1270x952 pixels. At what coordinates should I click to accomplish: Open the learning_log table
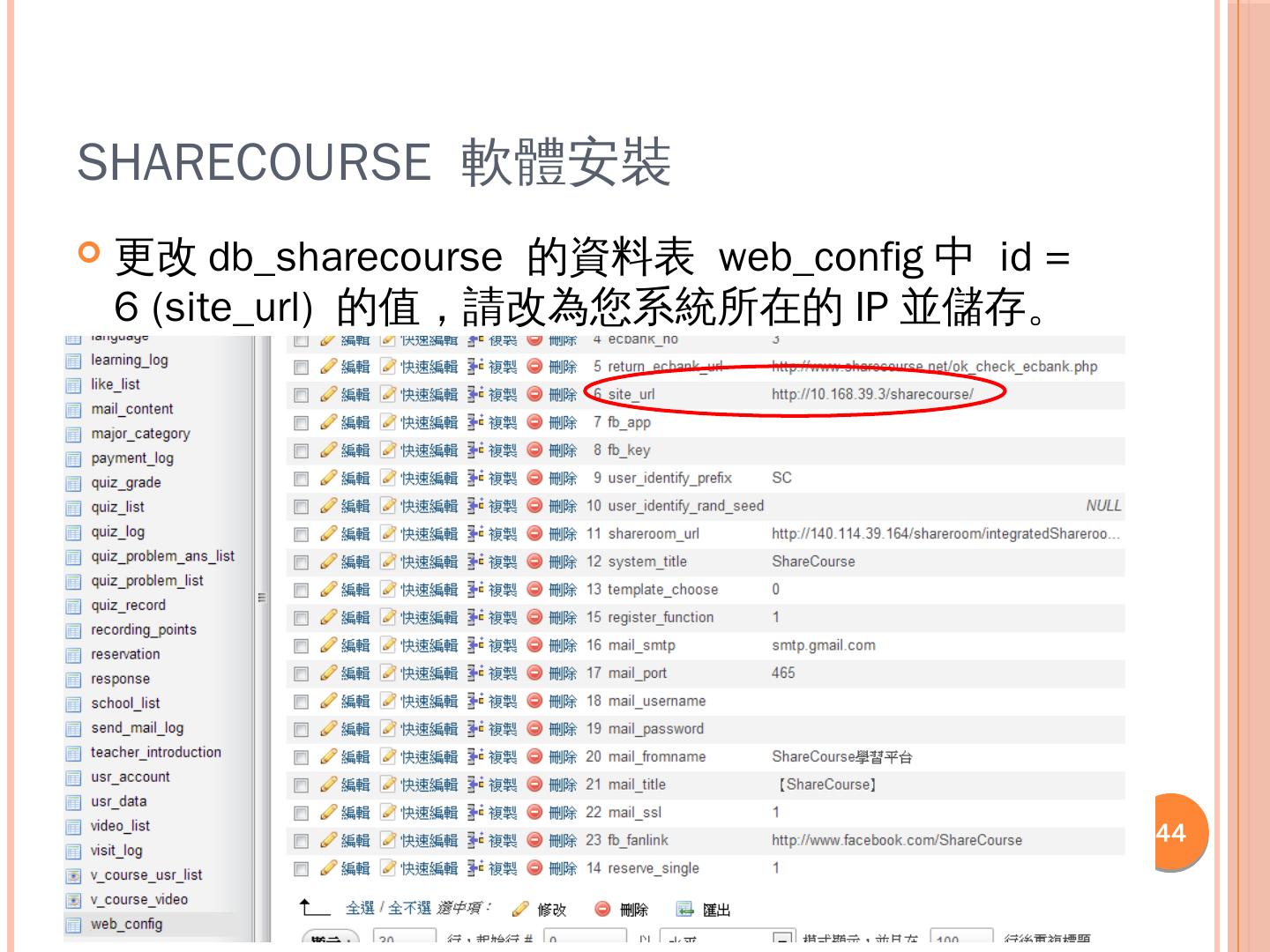pos(129,360)
